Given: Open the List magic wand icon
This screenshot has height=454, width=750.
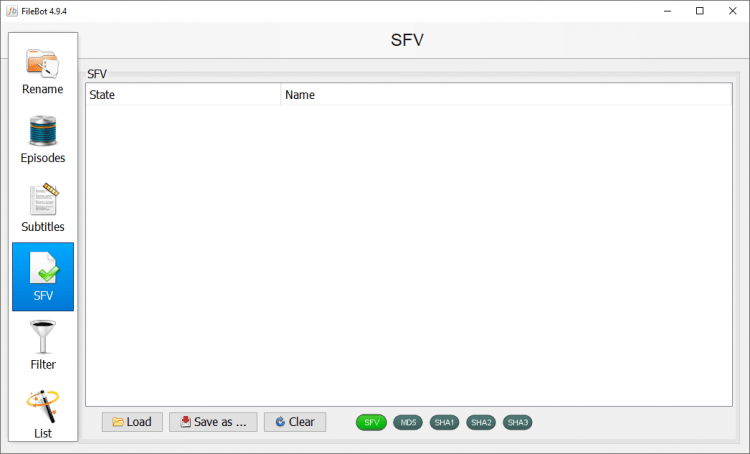Looking at the screenshot, I should (x=43, y=406).
